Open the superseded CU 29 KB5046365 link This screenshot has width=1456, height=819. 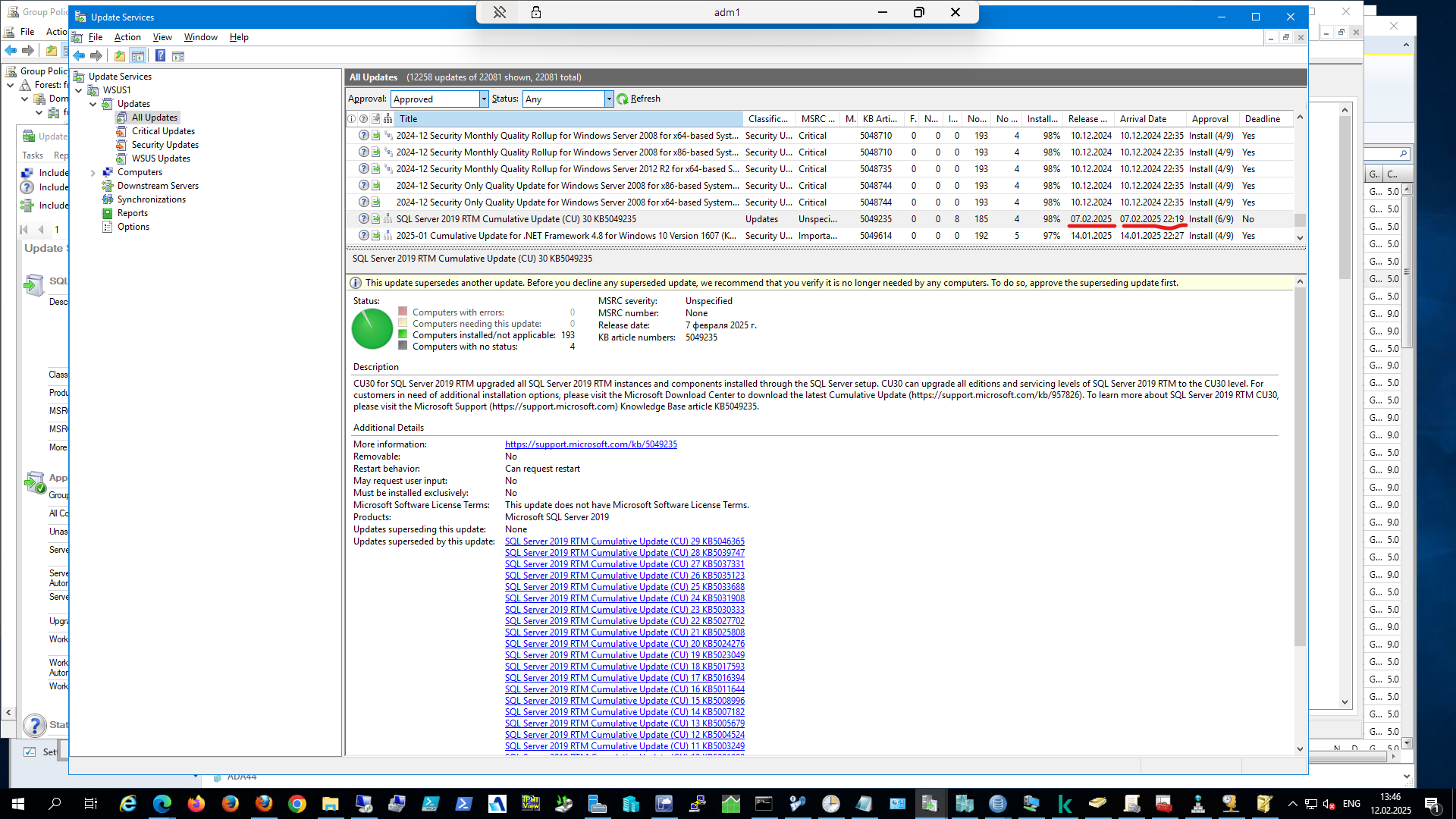tap(625, 541)
